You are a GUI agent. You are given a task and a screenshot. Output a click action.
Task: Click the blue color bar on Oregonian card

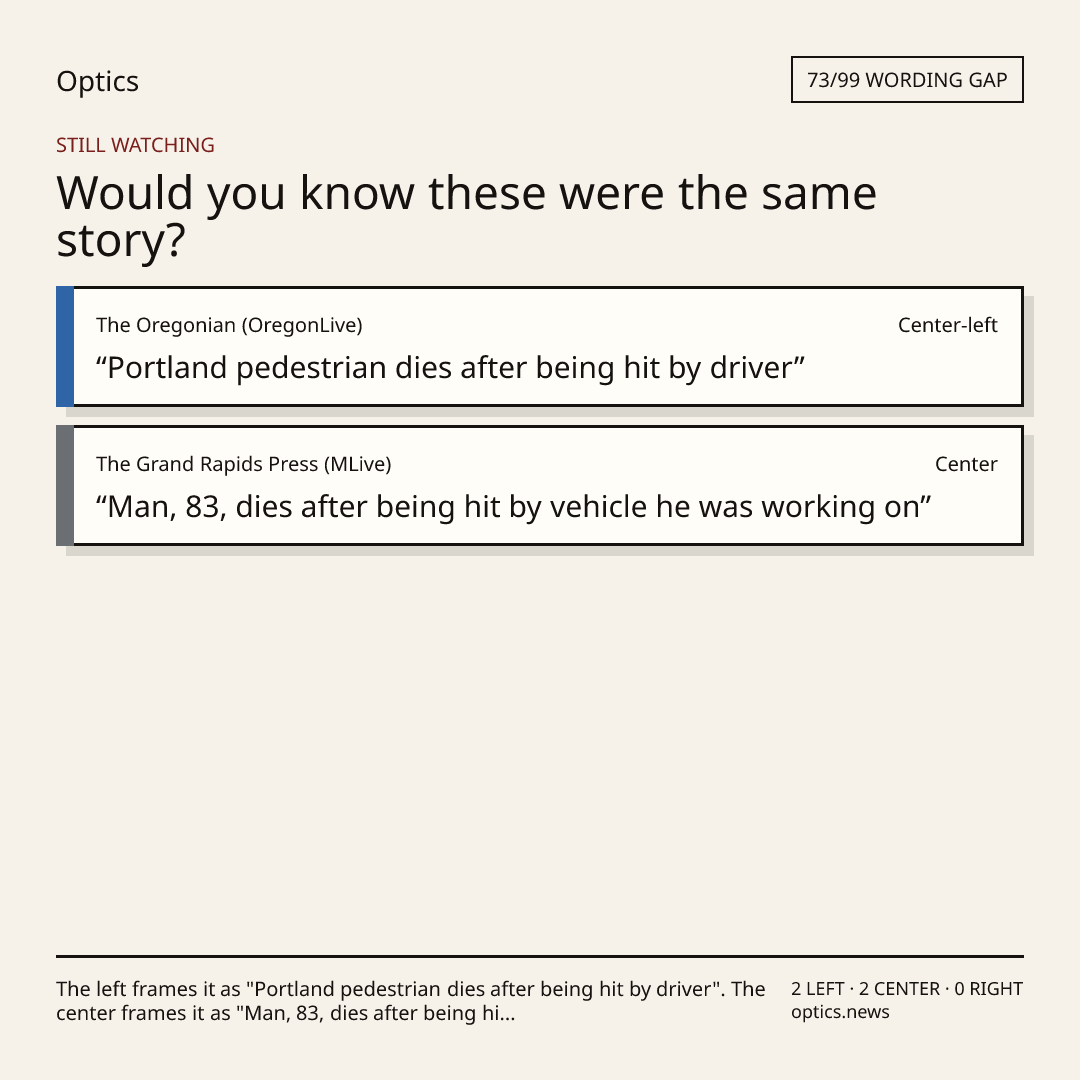(x=65, y=346)
